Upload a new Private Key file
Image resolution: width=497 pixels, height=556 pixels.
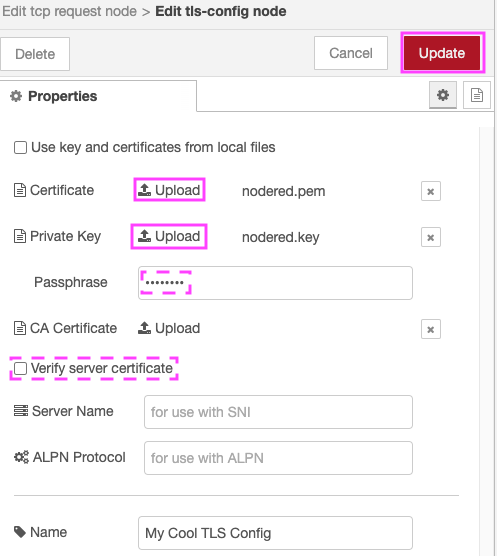pos(169,236)
